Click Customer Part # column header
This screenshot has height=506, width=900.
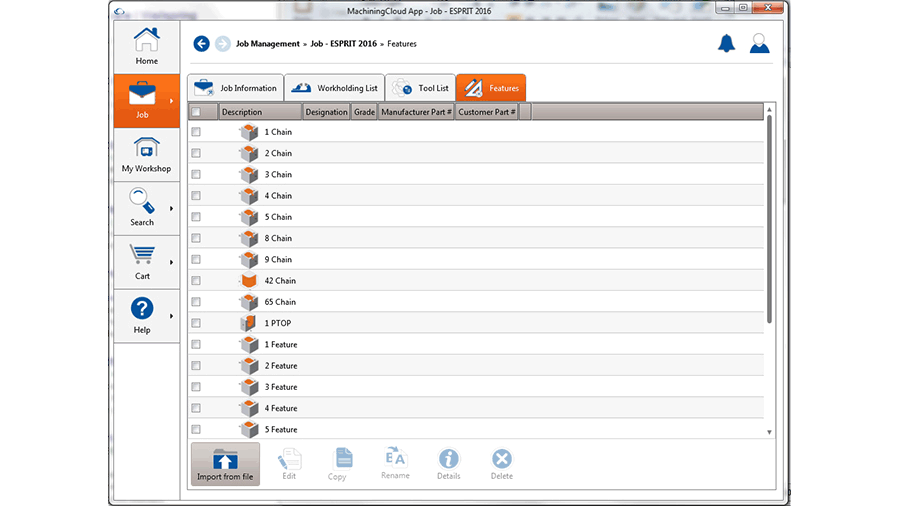487,112
